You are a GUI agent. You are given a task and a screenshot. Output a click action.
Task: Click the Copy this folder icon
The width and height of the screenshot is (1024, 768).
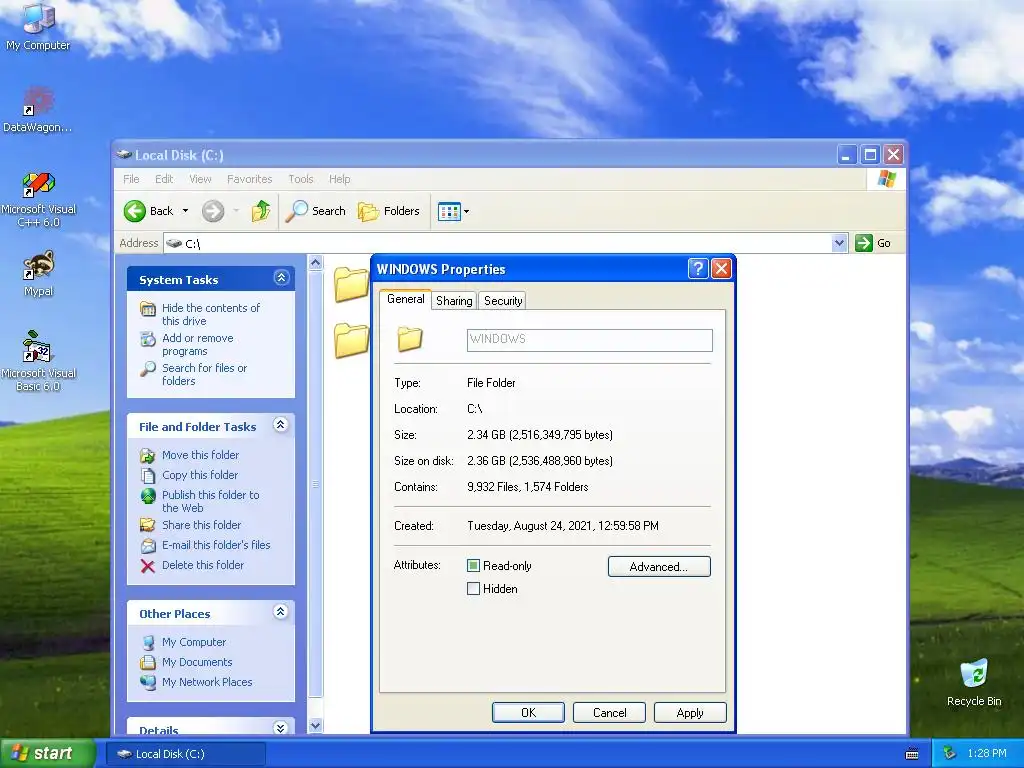148,475
